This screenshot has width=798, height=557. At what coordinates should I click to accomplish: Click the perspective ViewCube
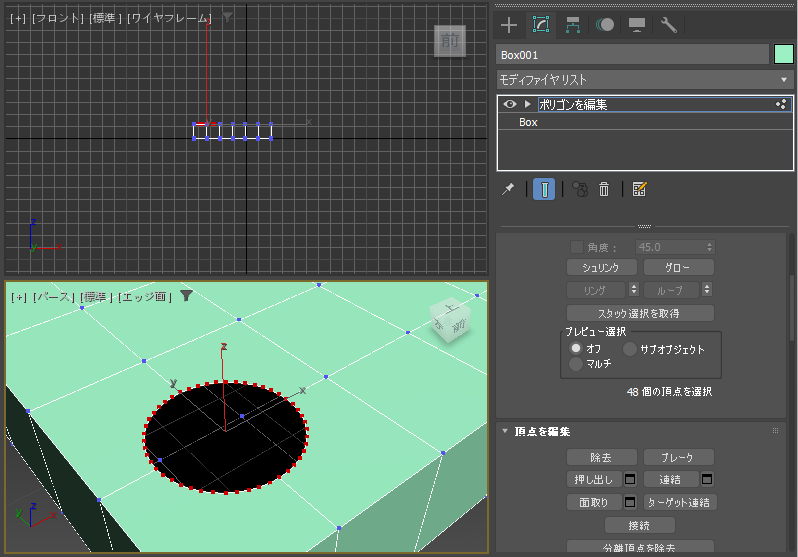tap(450, 320)
